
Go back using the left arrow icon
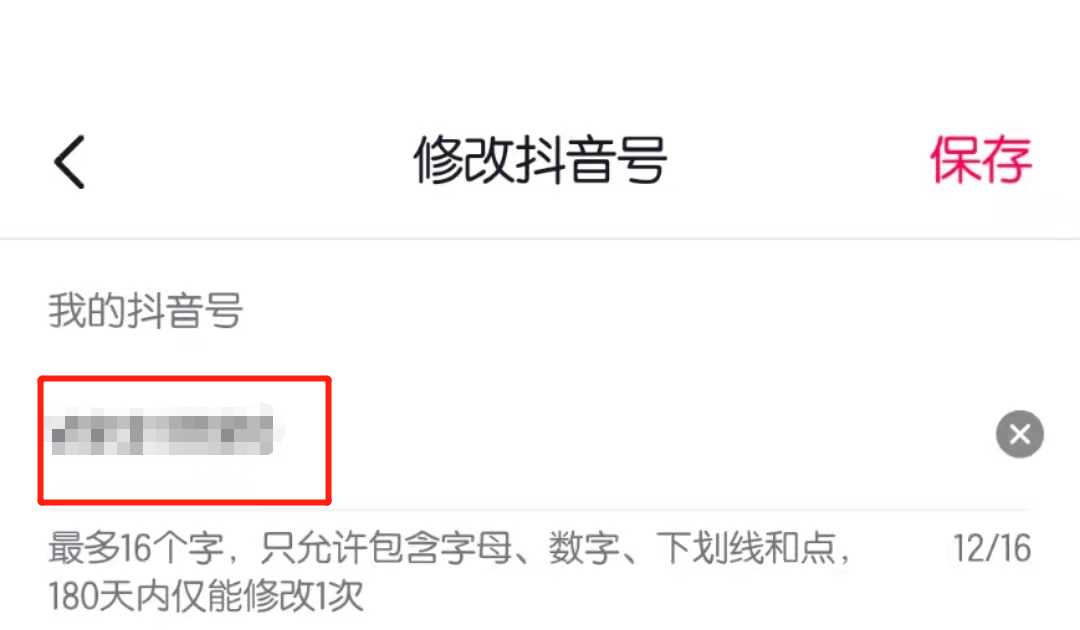(70, 162)
